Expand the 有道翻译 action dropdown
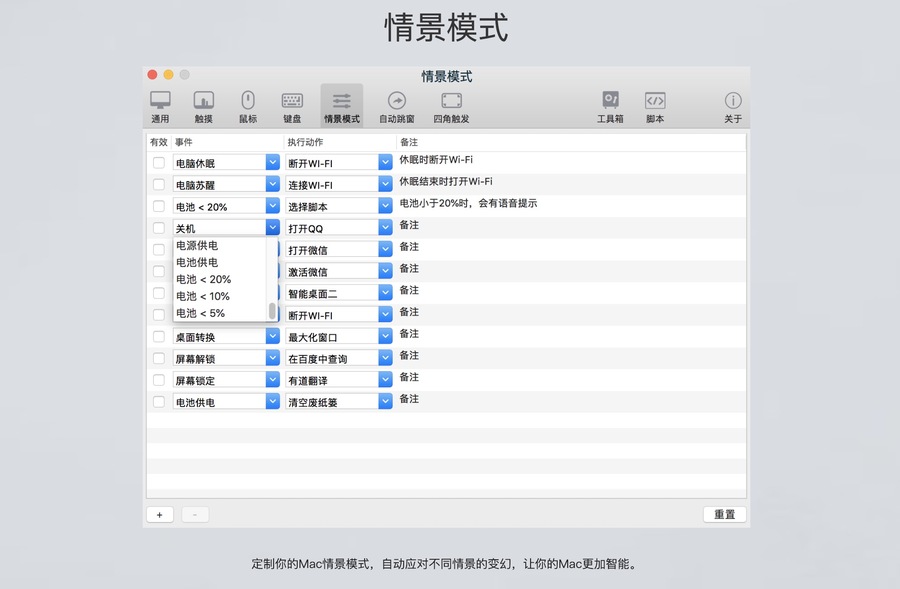The width and height of the screenshot is (900, 589). coord(385,380)
